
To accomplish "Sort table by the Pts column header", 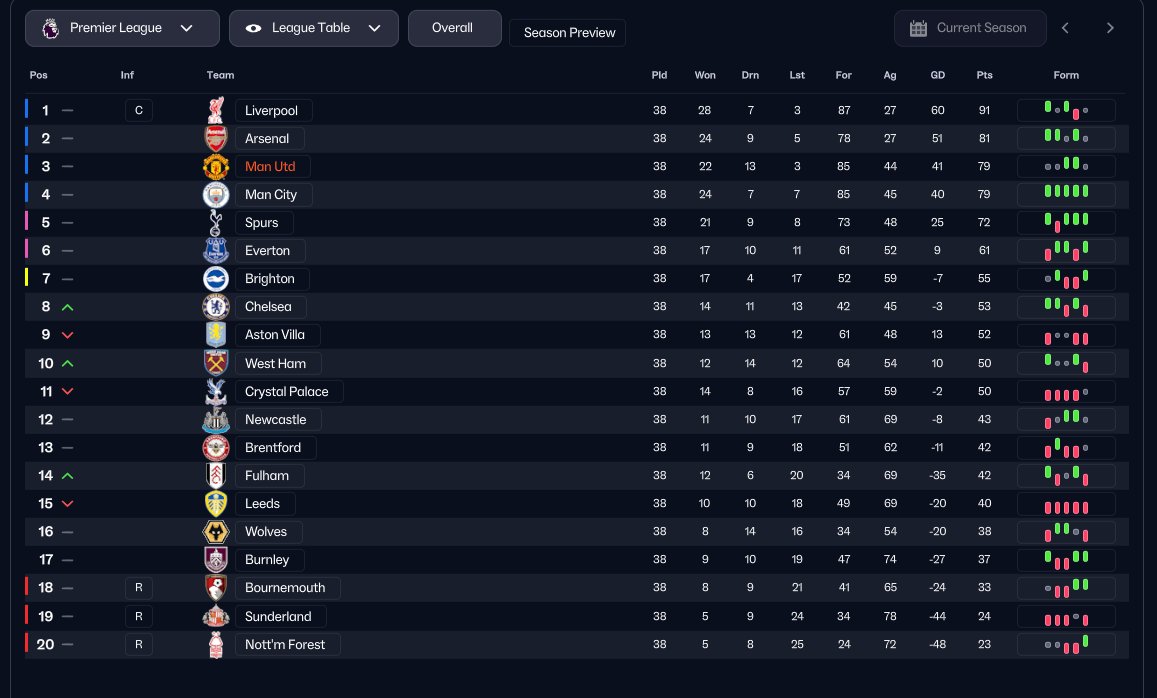I will pos(985,75).
